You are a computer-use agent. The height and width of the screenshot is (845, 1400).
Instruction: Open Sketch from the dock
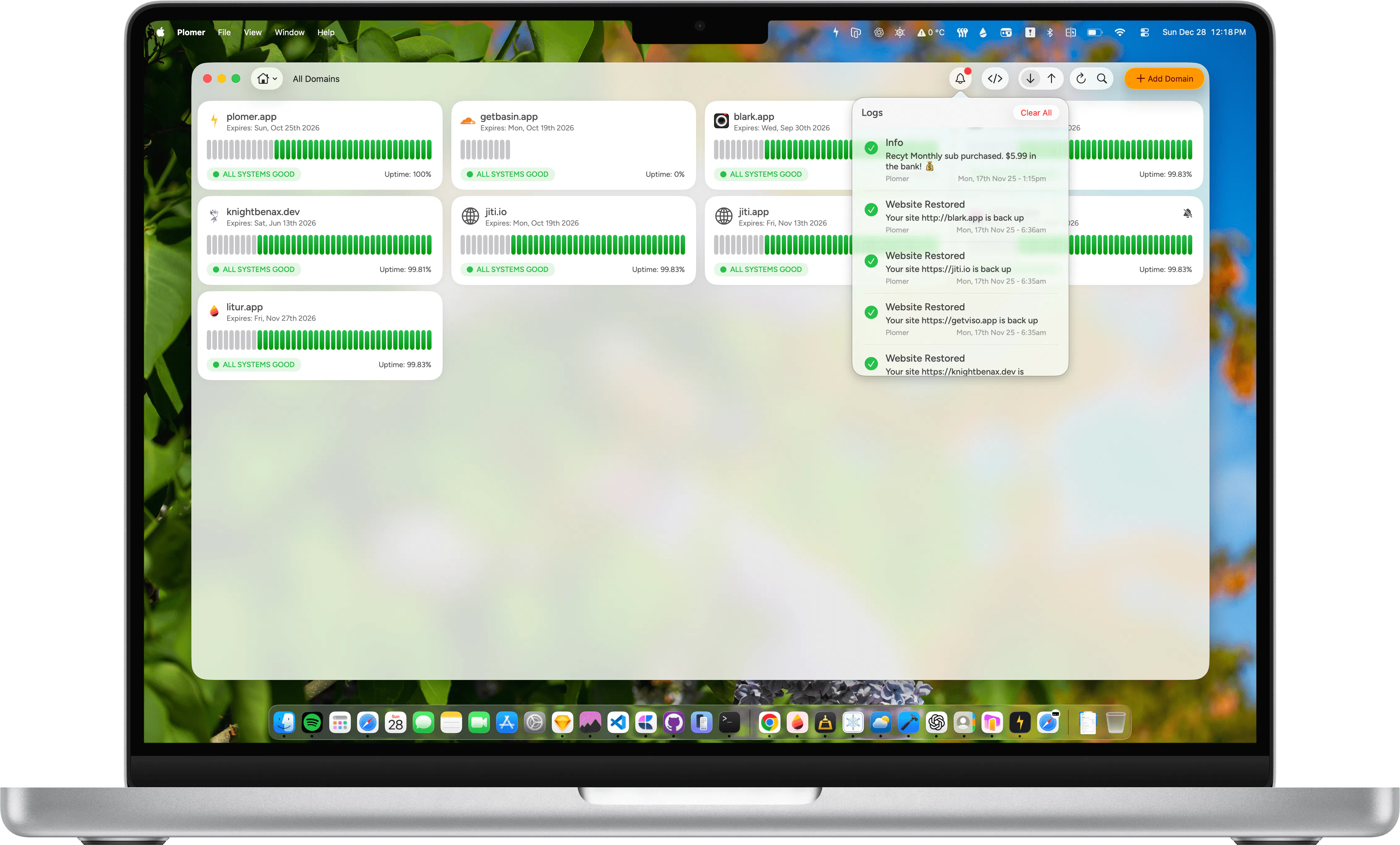pyautogui.click(x=563, y=722)
